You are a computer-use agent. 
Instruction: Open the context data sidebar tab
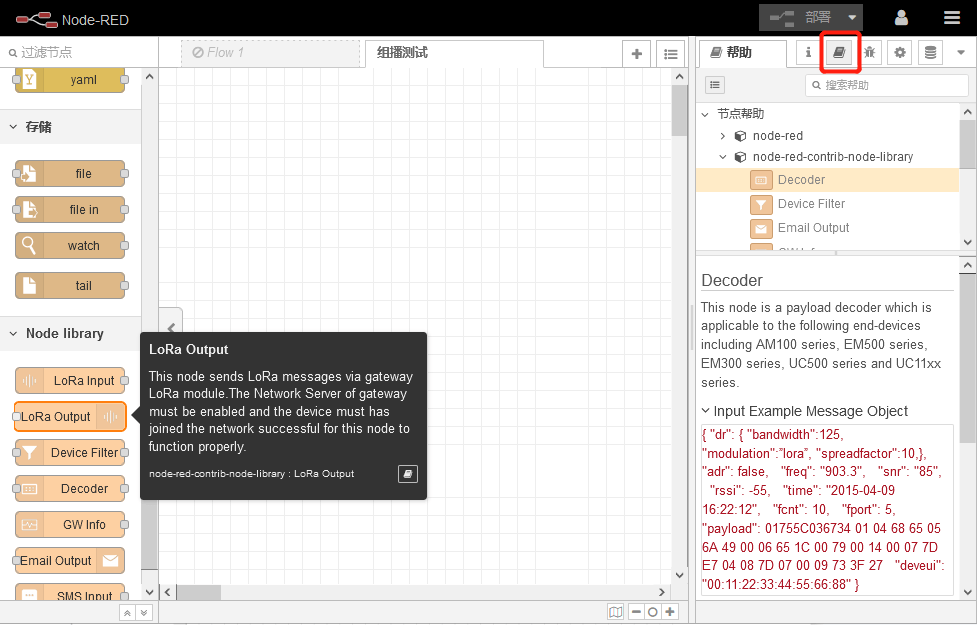[x=930, y=52]
